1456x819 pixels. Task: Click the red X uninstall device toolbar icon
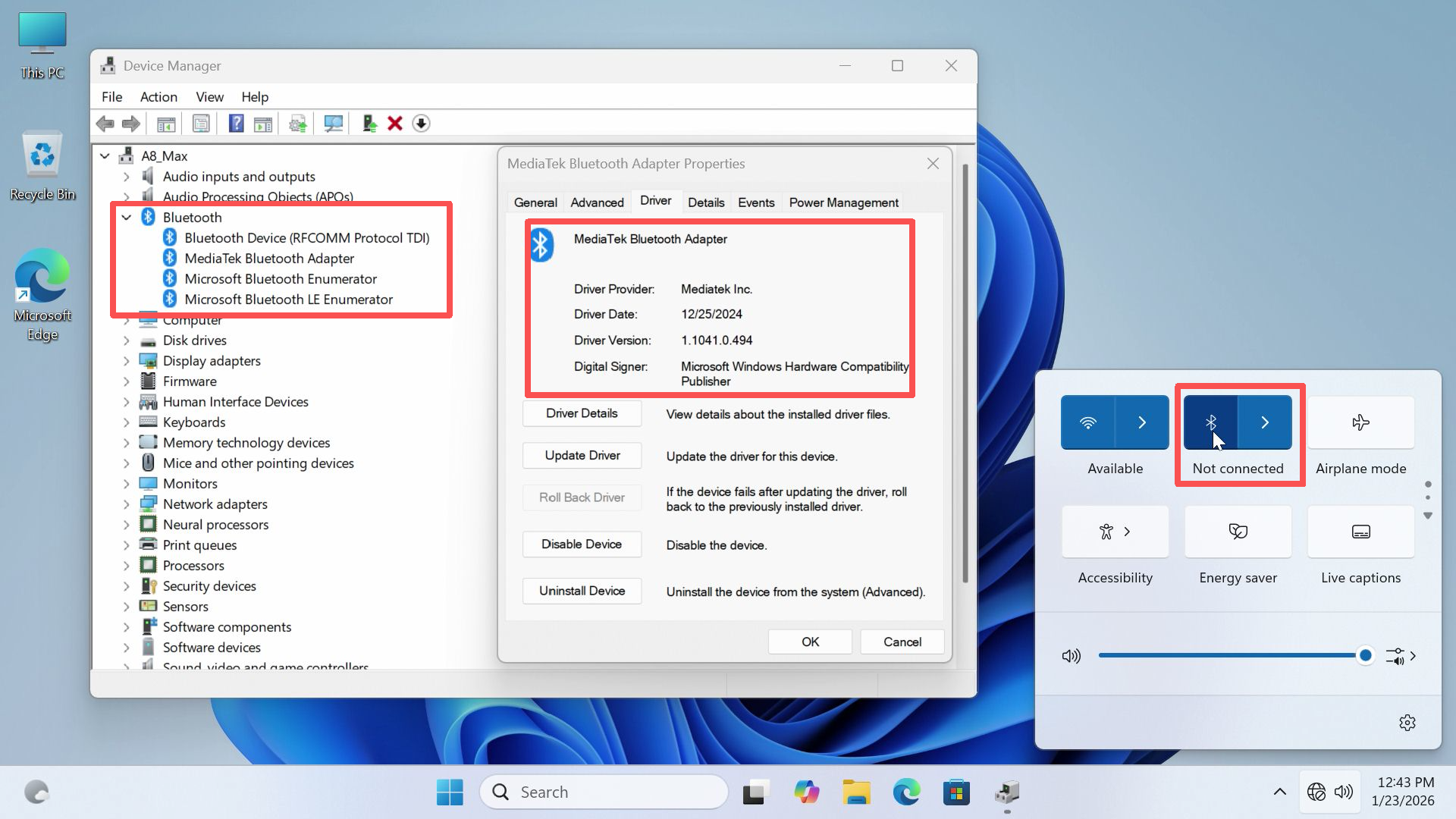[394, 124]
